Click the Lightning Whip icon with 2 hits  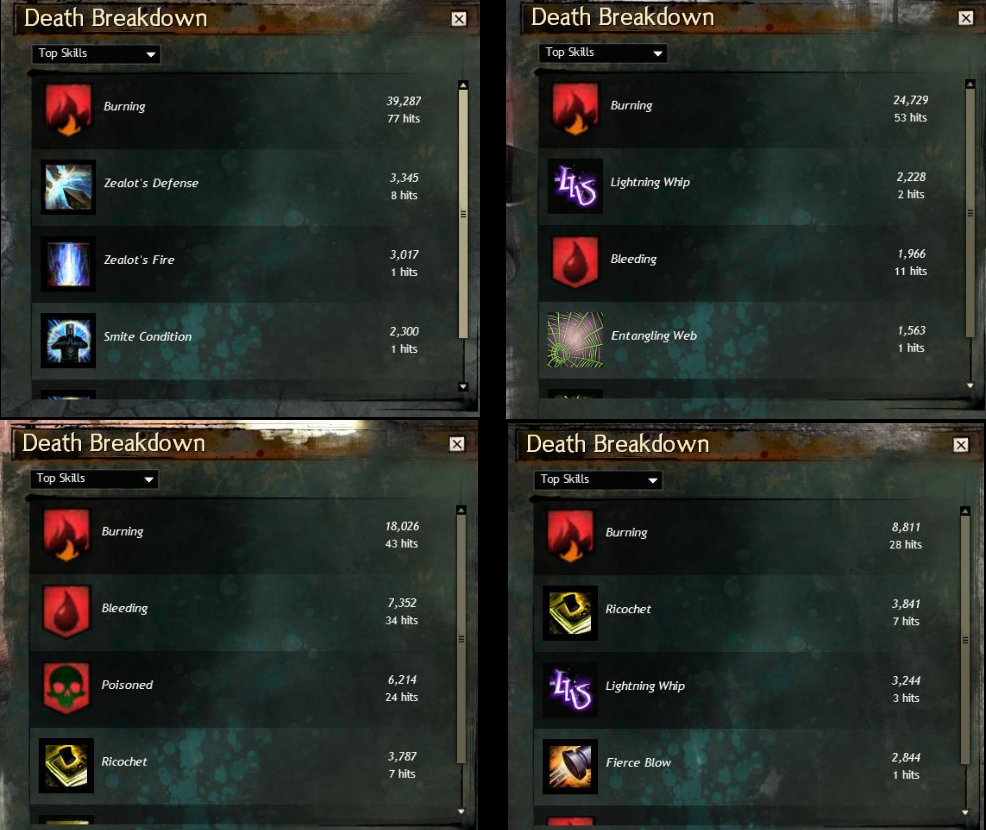click(x=575, y=186)
